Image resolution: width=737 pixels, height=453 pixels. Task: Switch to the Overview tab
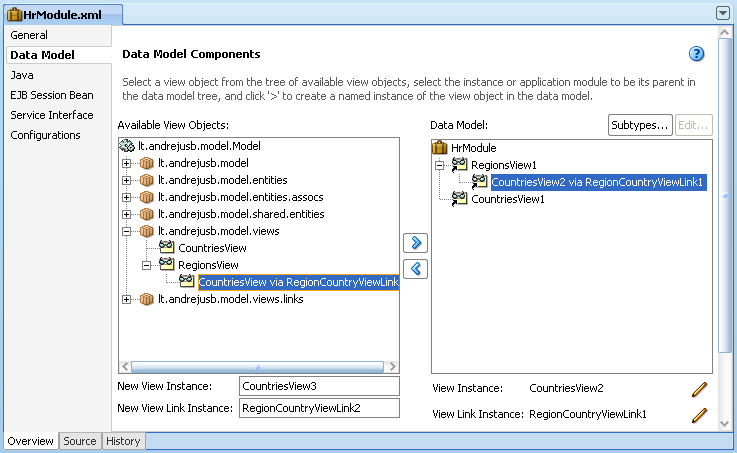coord(31,441)
